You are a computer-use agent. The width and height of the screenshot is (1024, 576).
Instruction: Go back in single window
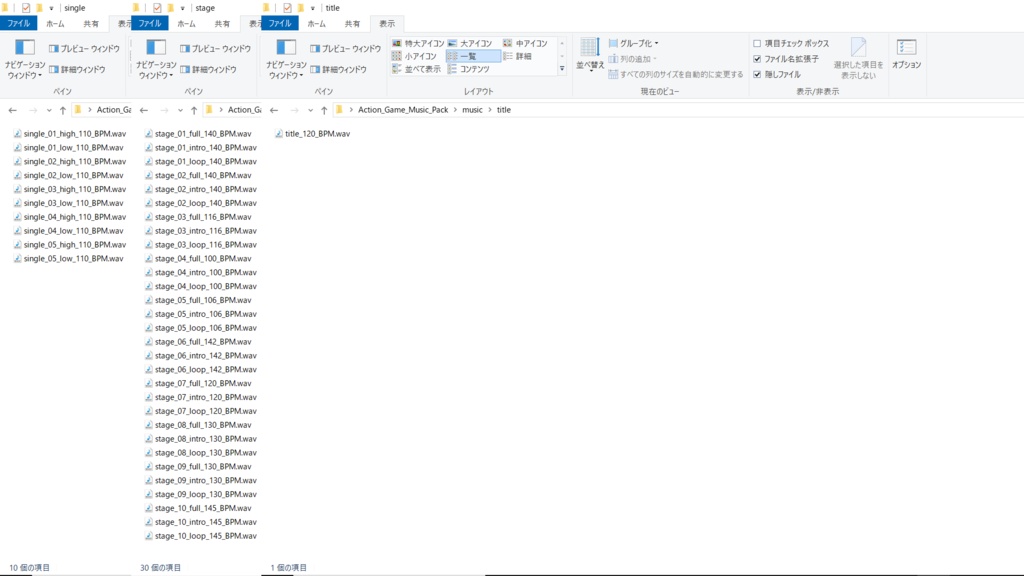12,110
